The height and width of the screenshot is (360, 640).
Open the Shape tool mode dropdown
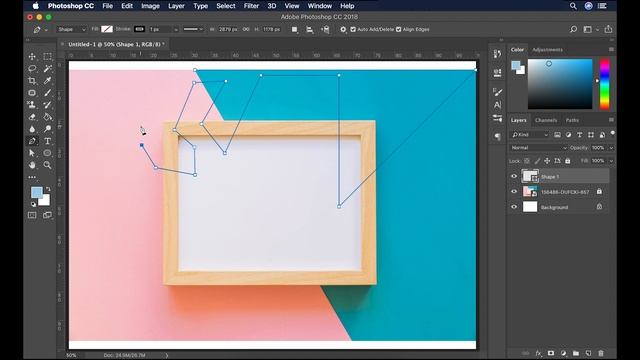[x=72, y=29]
